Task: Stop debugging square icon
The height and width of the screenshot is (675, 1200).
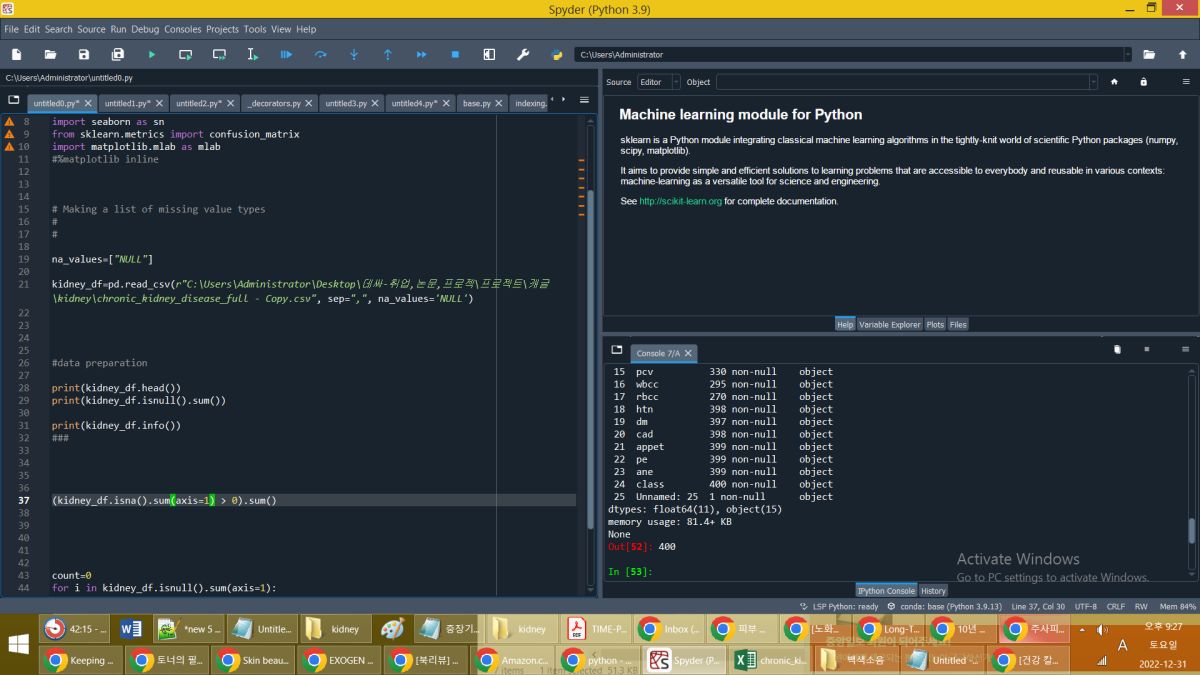Action: [455, 54]
